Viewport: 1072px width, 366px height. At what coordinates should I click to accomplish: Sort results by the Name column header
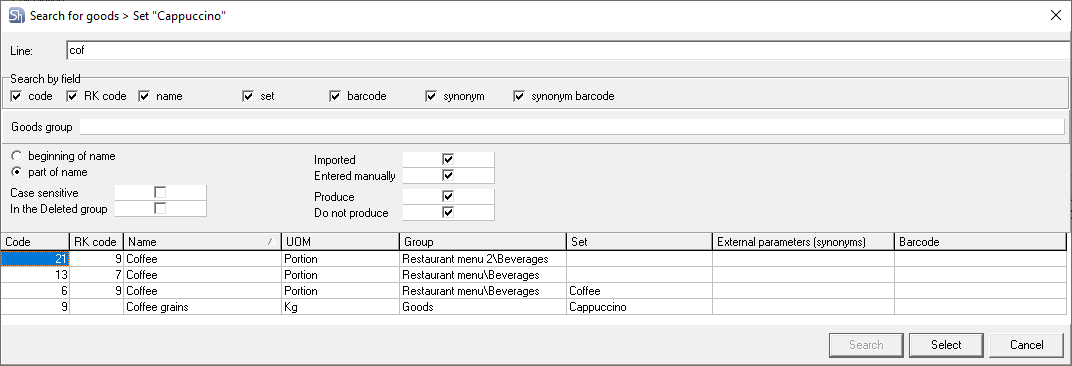(x=202, y=242)
